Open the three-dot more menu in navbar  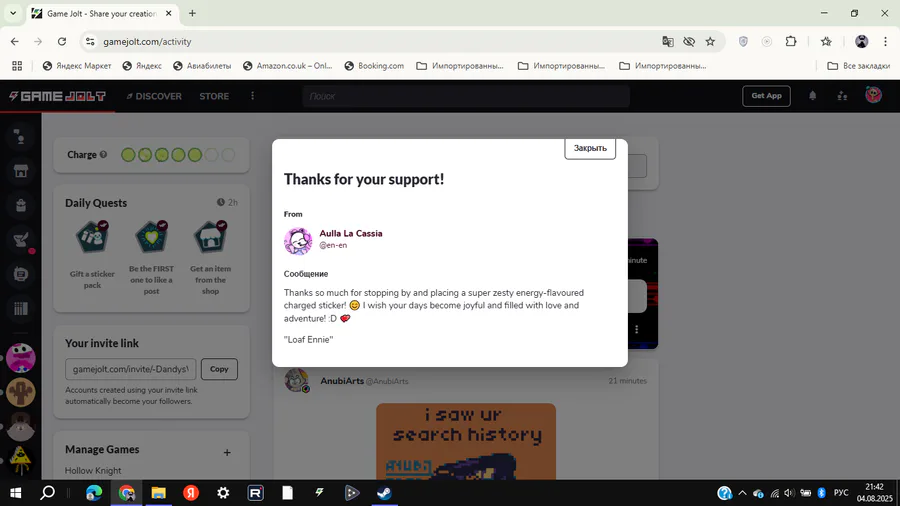pyautogui.click(x=253, y=96)
